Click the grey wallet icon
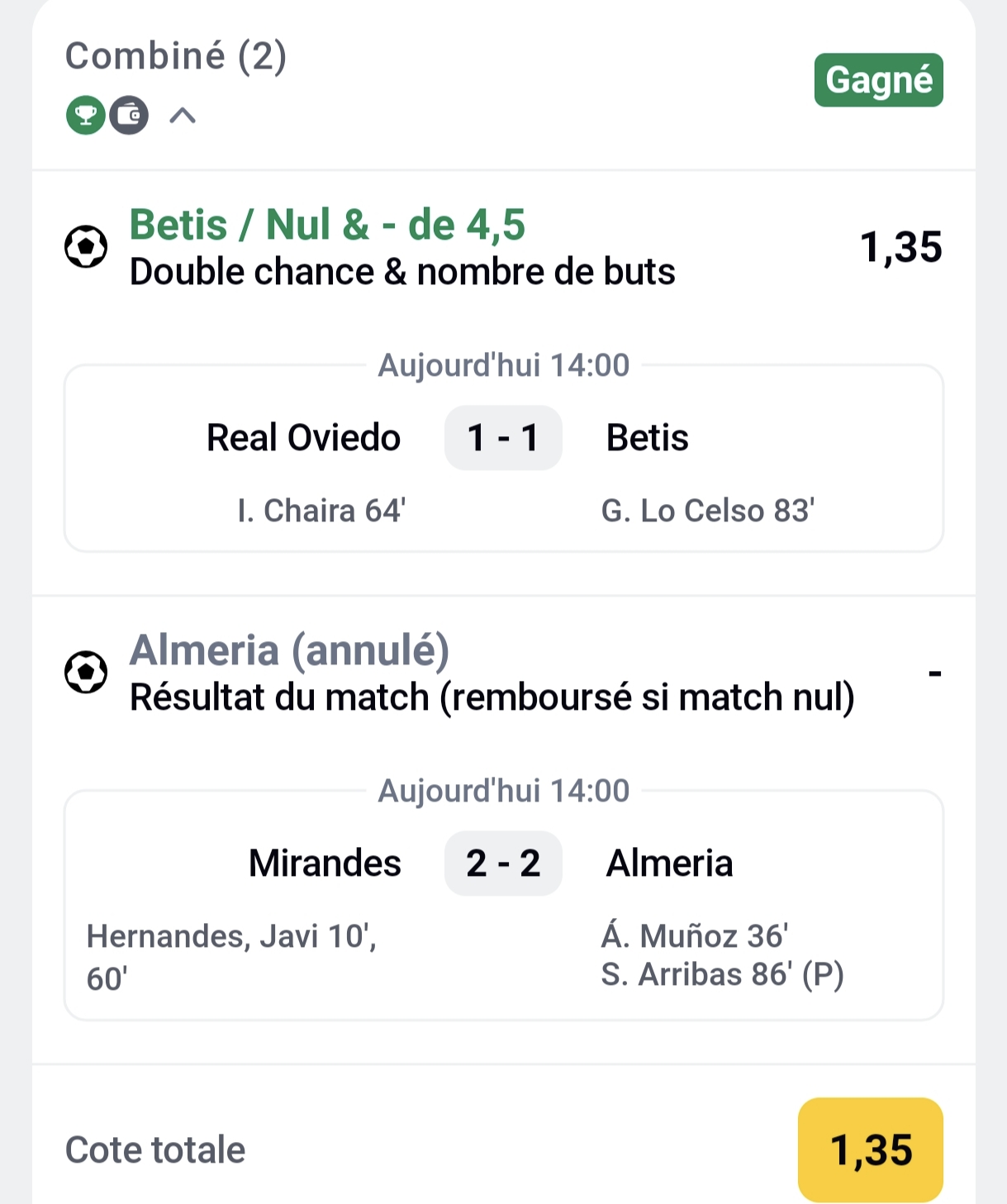The height and width of the screenshot is (1204, 1007). coord(130,116)
